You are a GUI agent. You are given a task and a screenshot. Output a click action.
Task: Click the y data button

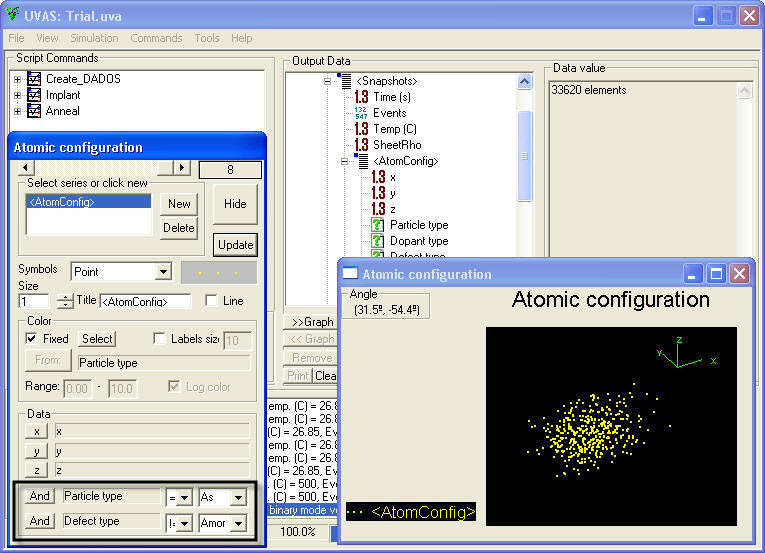click(x=37, y=451)
